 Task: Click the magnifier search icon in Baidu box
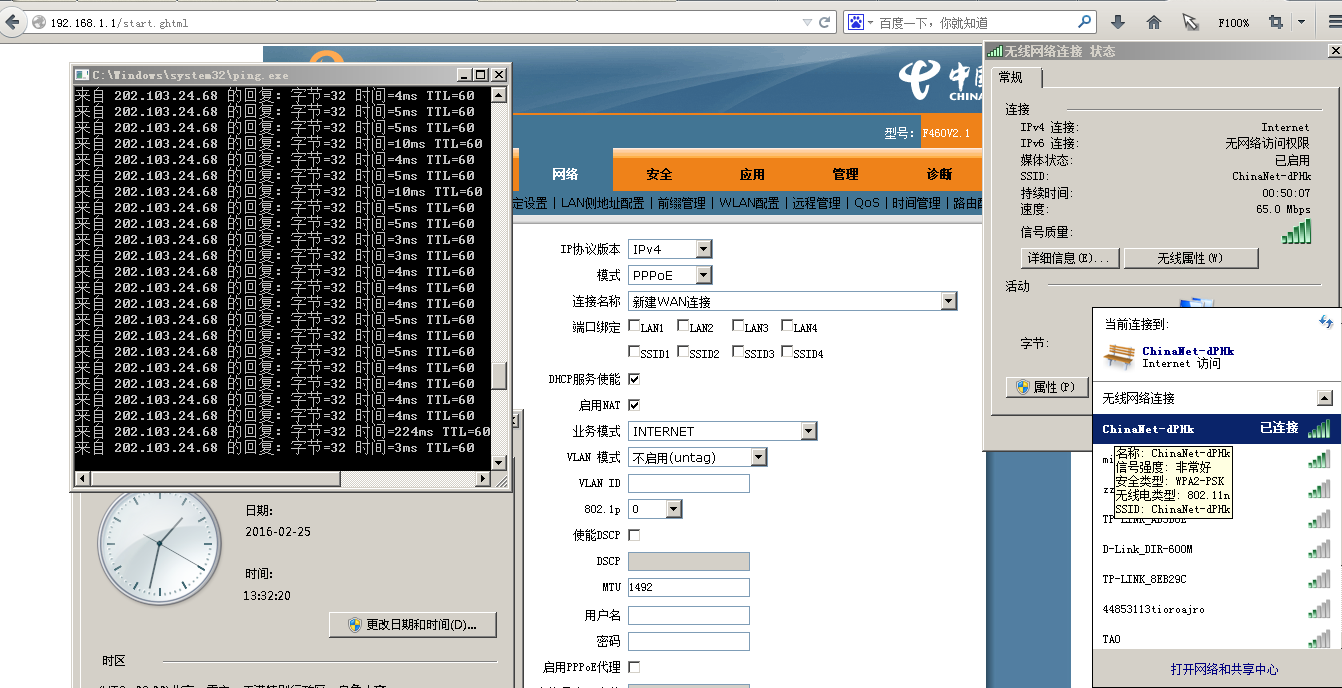point(1085,22)
